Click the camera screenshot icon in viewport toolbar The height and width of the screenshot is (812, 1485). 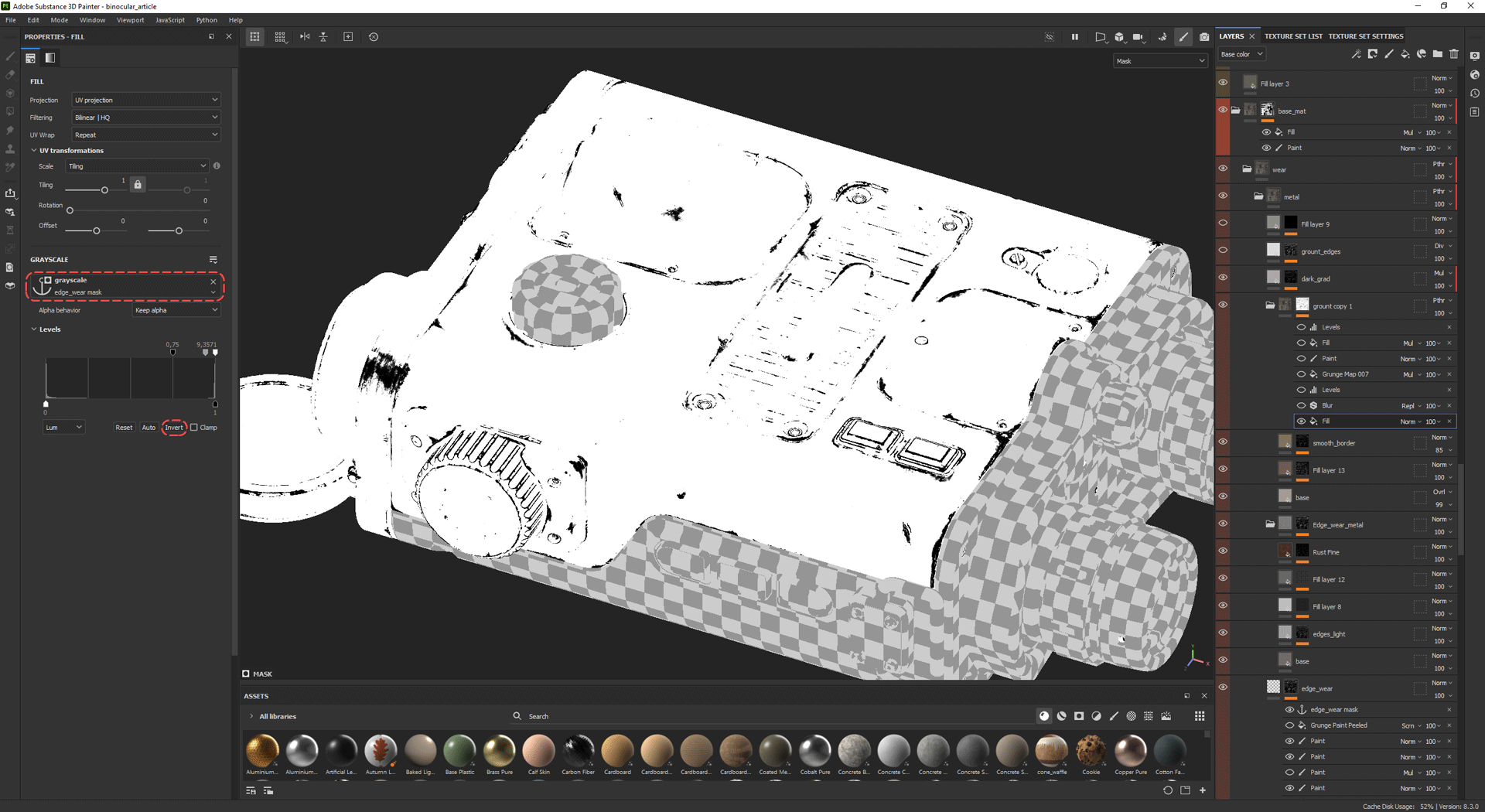(1204, 37)
